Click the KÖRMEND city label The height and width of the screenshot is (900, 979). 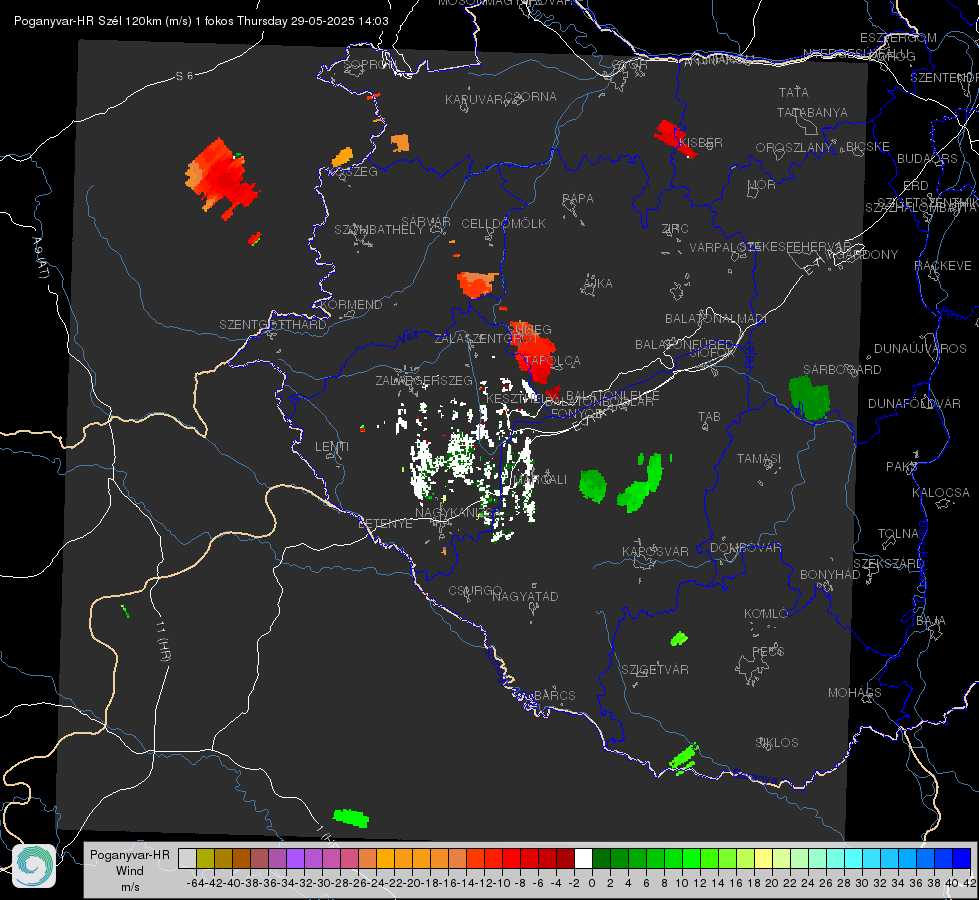[x=352, y=305]
